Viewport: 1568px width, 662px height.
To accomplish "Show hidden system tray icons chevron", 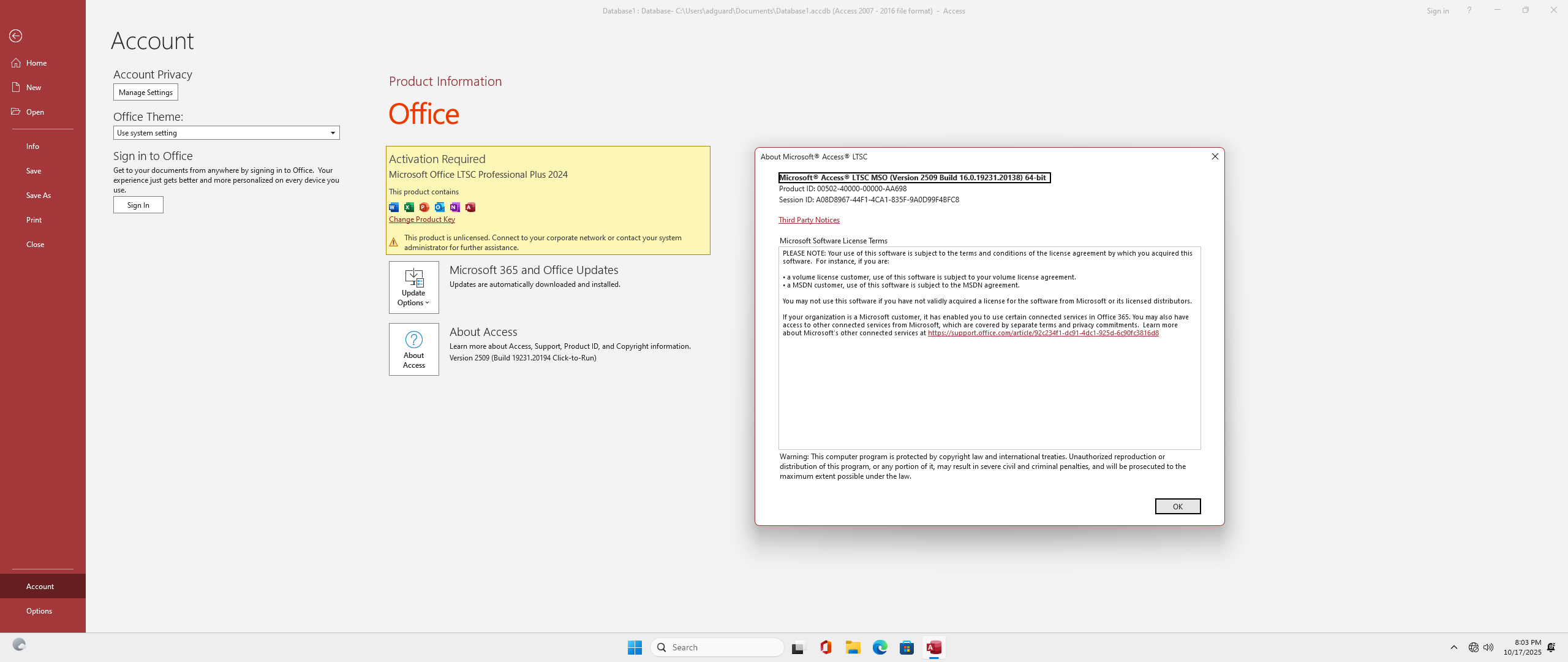I will point(1453,647).
